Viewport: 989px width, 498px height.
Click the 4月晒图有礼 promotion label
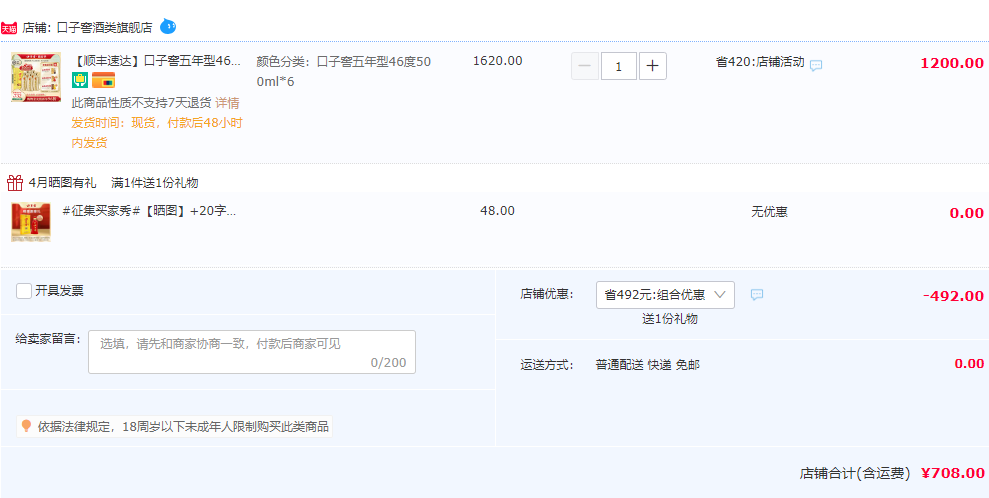pos(62,183)
